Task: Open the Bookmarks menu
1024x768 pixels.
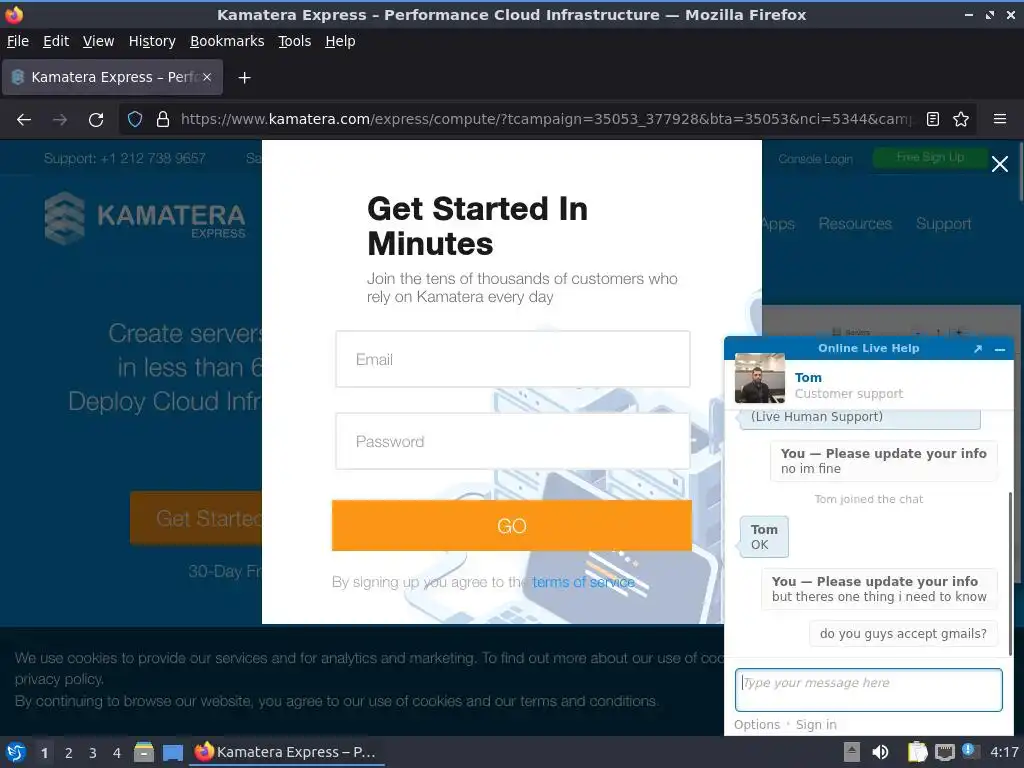Action: 227,41
